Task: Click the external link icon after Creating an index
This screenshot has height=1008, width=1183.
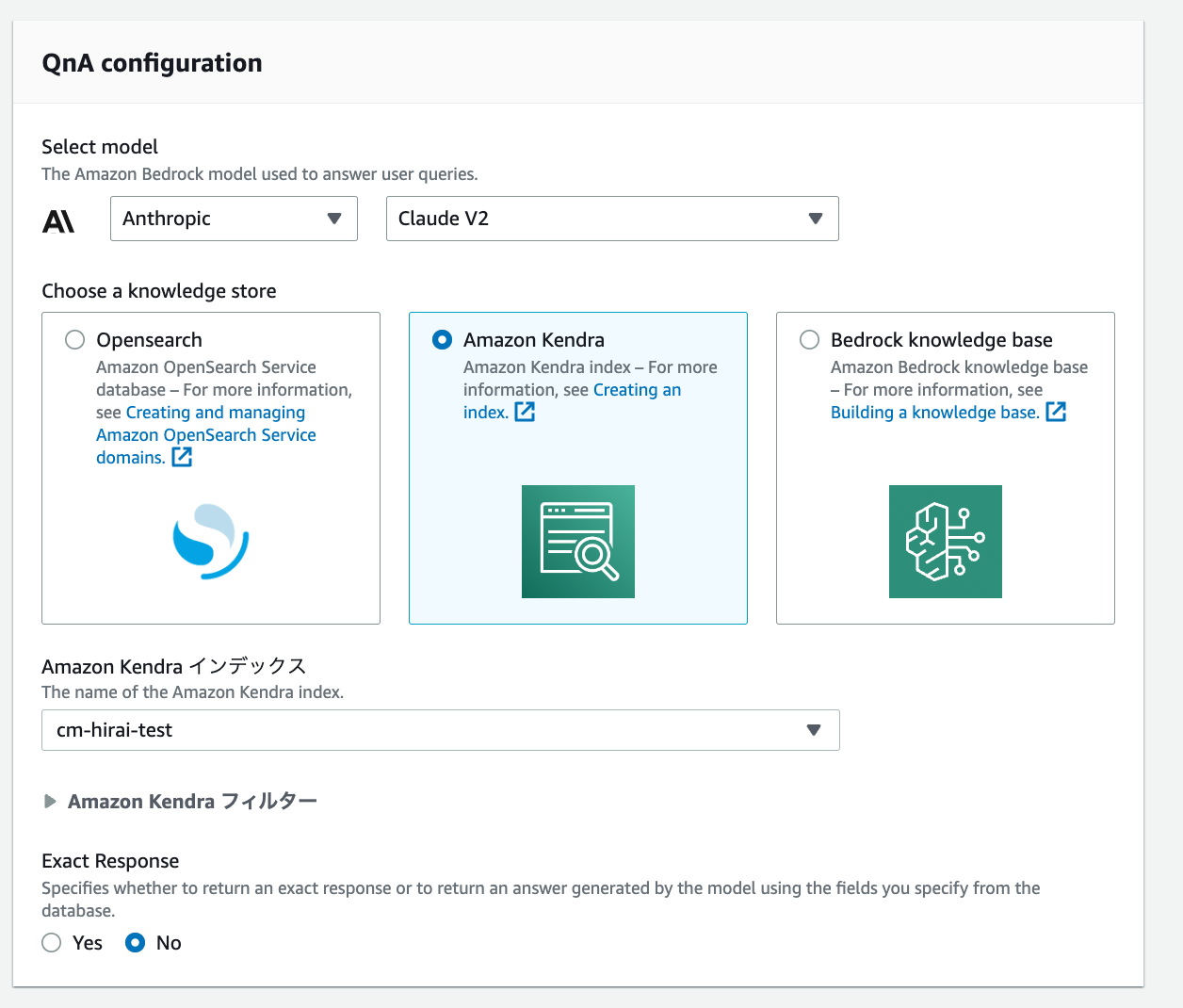Action: coord(525,412)
